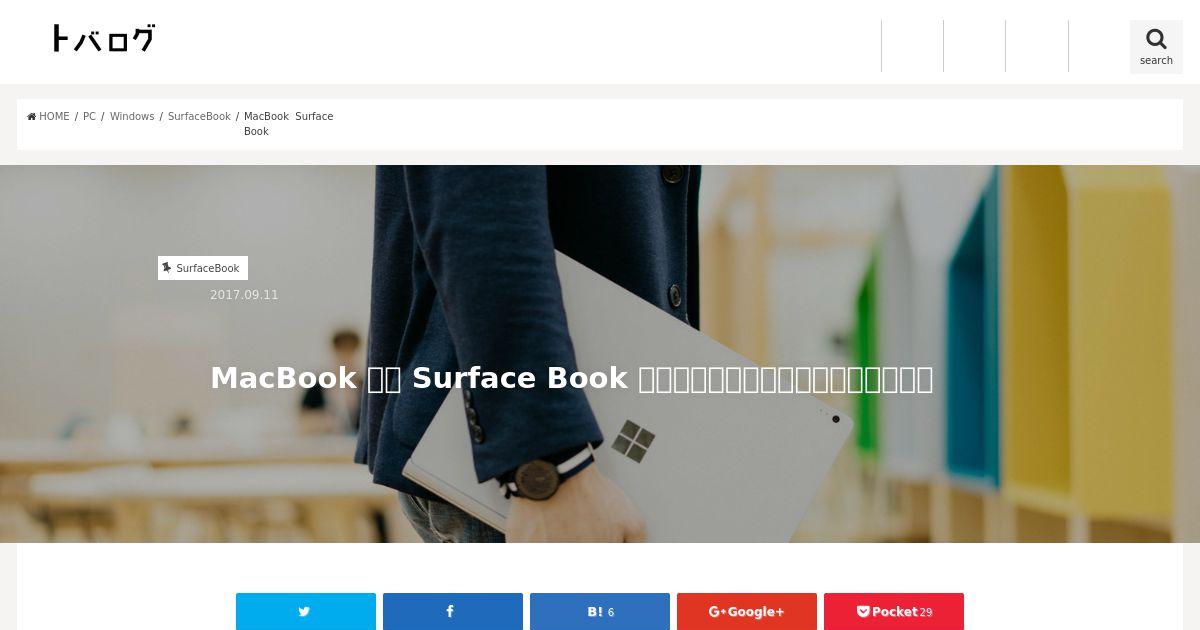Viewport: 1200px width, 630px height.
Task: Save the article to Pocket
Action: 894,611
